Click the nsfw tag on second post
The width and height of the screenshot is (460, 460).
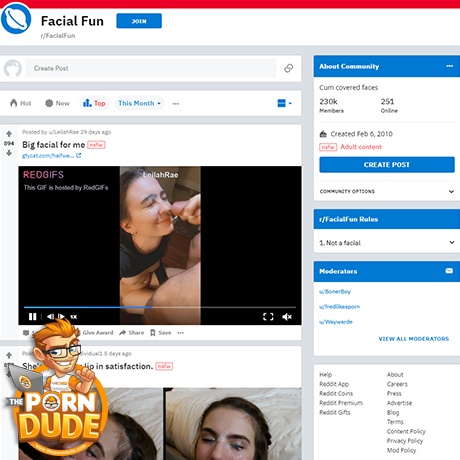[164, 366]
